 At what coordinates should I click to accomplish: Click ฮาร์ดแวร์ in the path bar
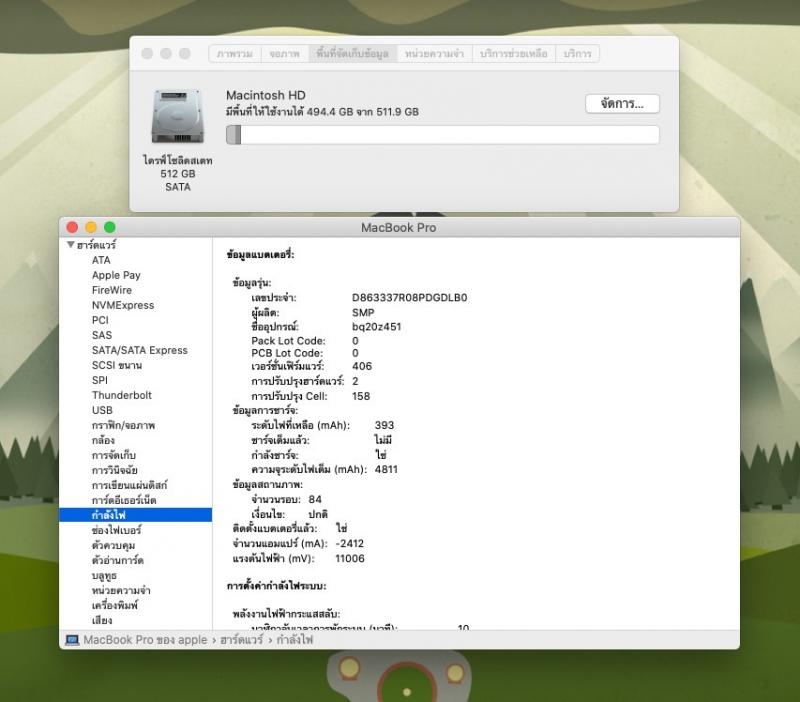[x=242, y=640]
